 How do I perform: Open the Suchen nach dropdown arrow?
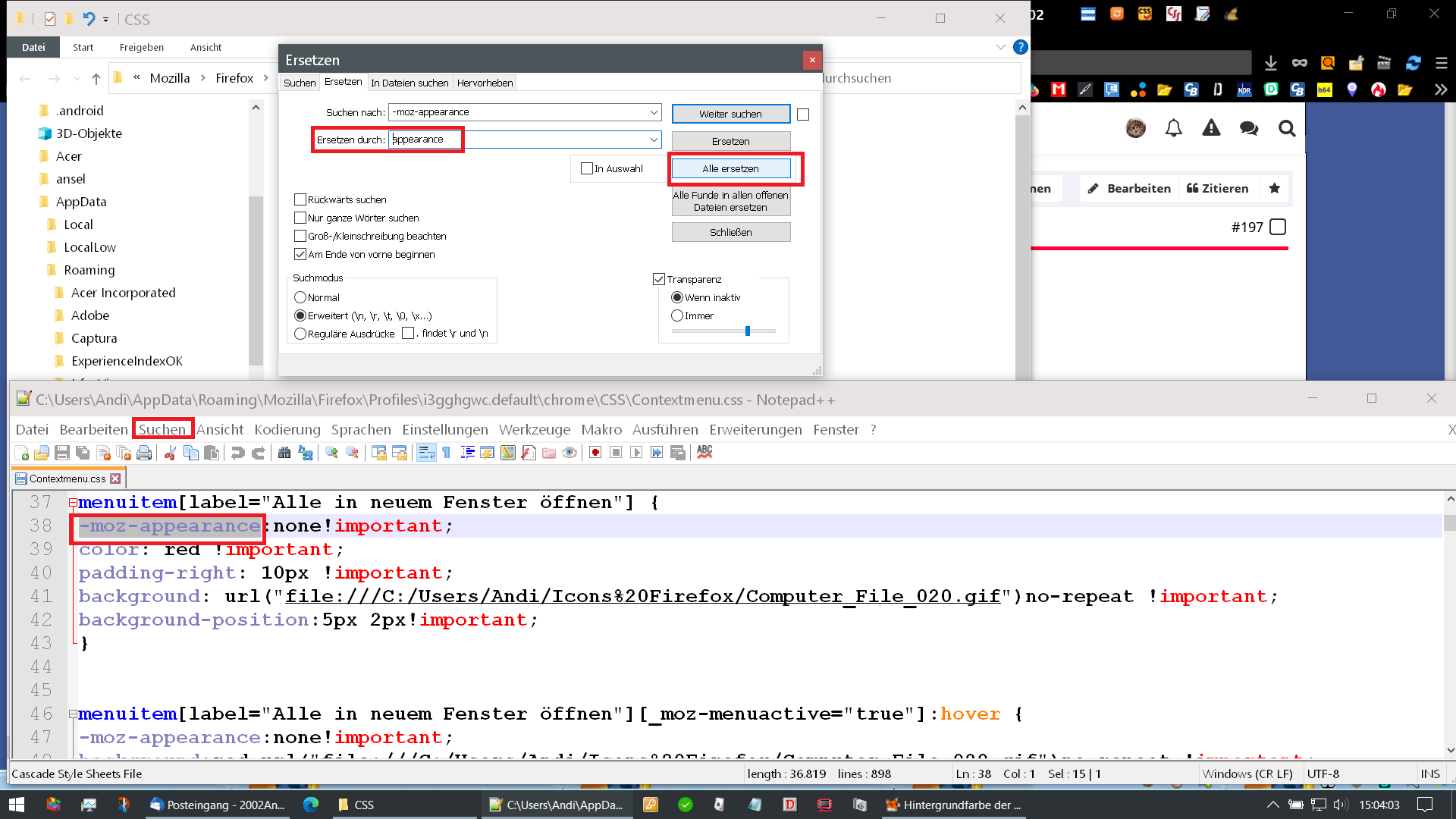pyautogui.click(x=654, y=112)
